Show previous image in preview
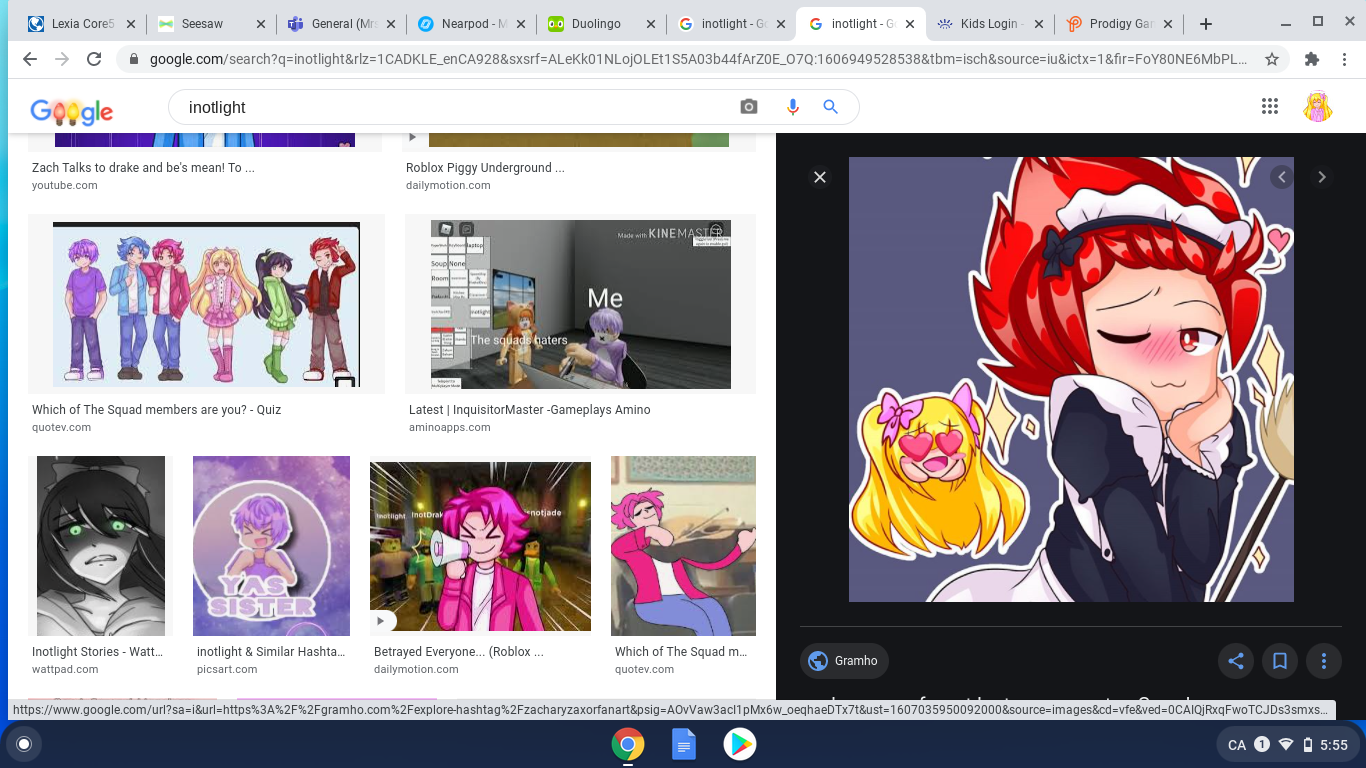Viewport: 1366px width, 768px height. 1282,177
